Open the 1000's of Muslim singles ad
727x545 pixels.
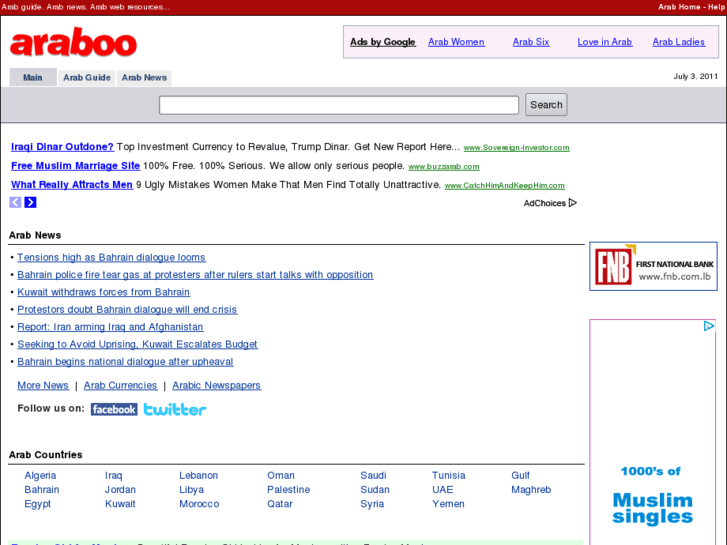[x=653, y=431]
